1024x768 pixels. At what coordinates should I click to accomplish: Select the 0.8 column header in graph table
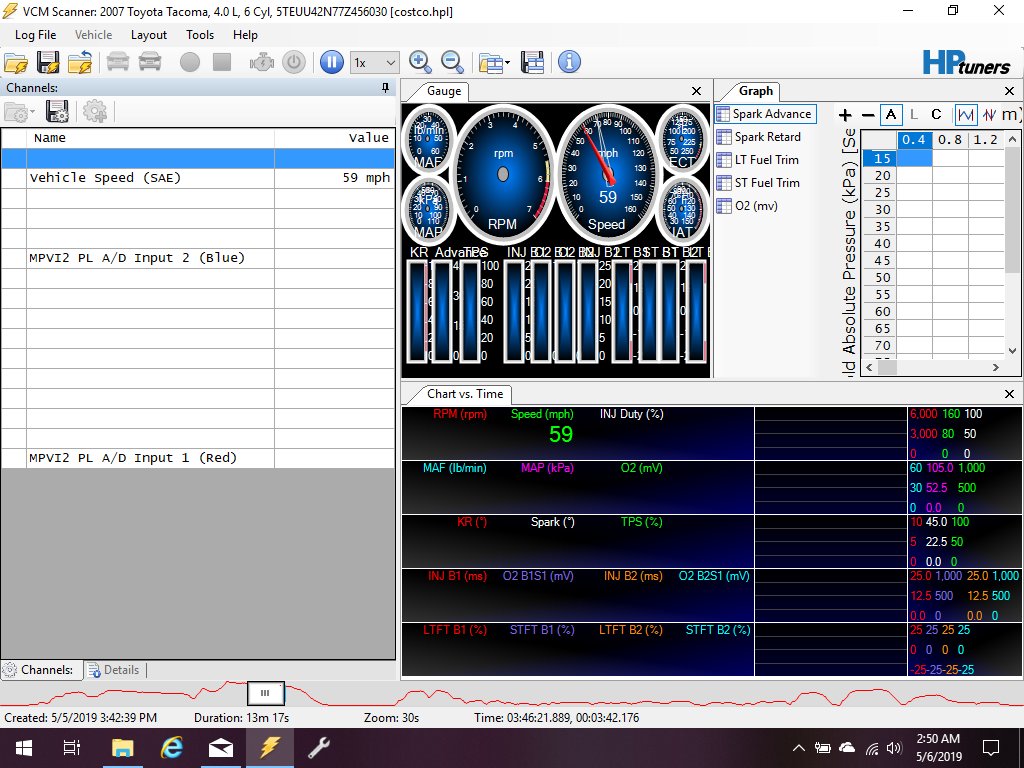click(x=950, y=139)
